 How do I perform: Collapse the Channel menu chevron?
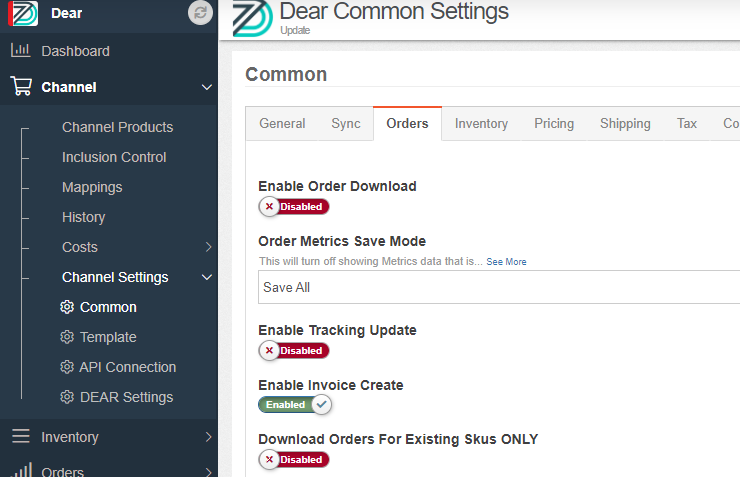[x=207, y=87]
